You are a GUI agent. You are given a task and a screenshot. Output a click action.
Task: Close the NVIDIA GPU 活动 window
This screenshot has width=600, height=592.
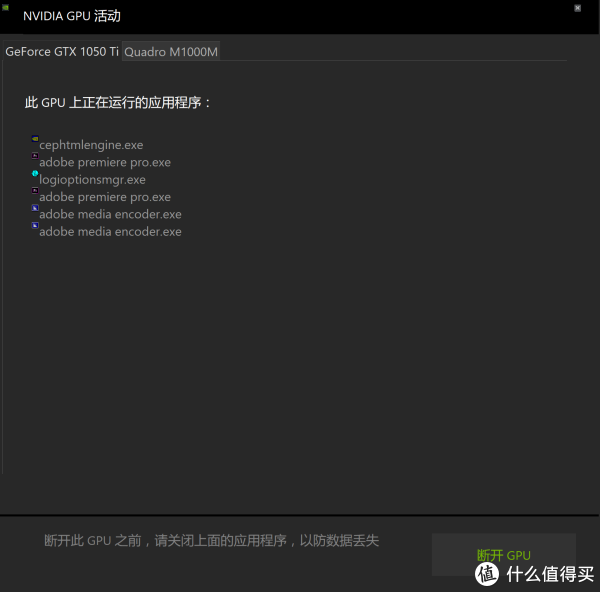(577, 8)
